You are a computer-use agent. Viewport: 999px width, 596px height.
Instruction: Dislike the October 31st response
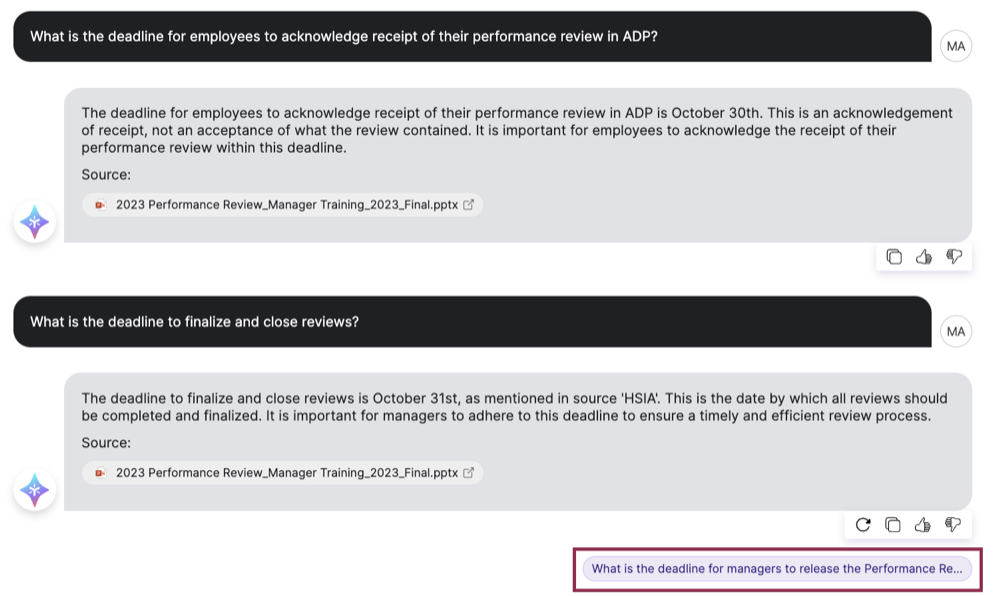[953, 525]
